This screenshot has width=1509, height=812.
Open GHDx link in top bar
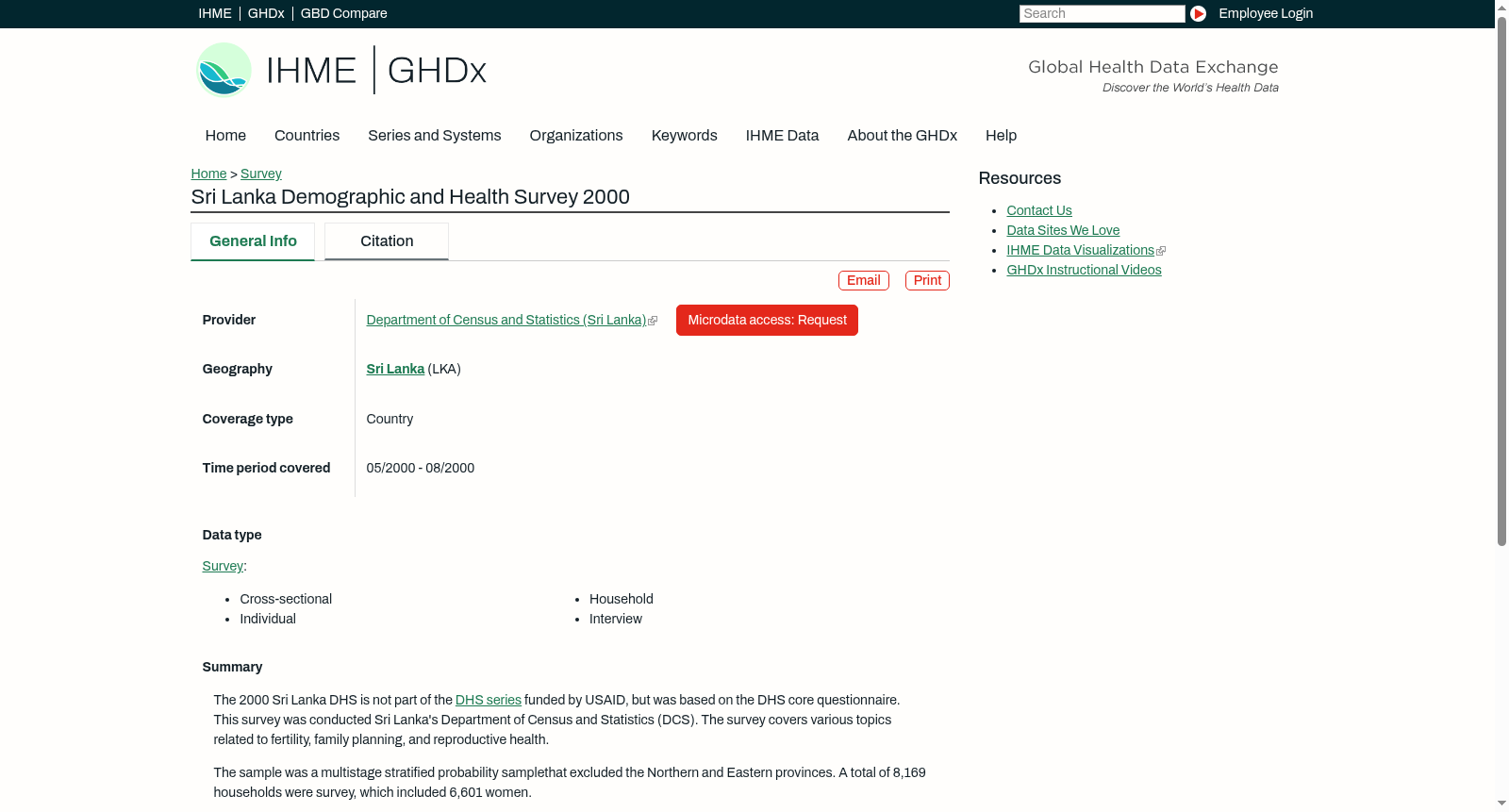coord(266,13)
